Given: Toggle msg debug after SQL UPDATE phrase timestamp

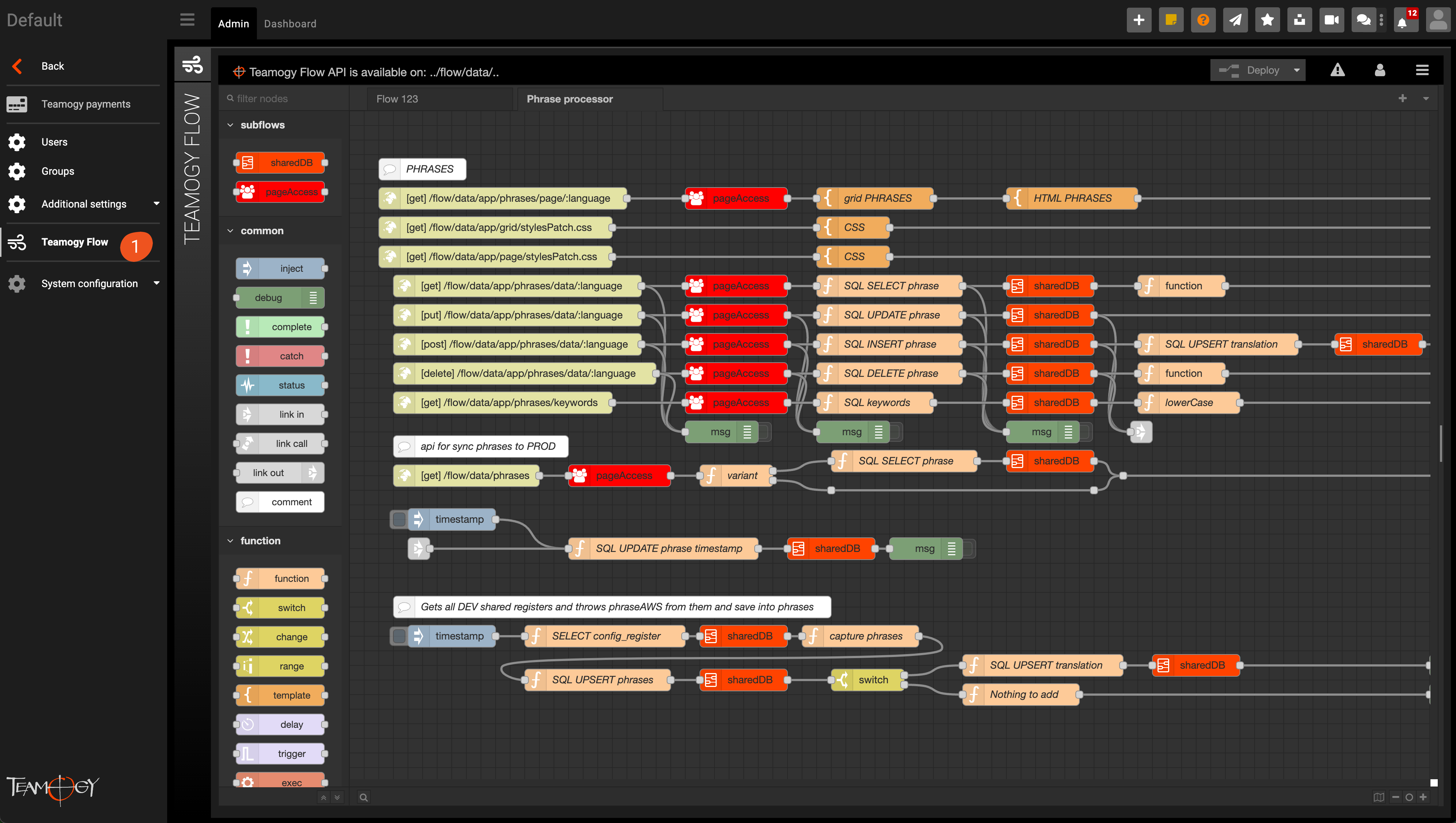Looking at the screenshot, I should (968, 548).
